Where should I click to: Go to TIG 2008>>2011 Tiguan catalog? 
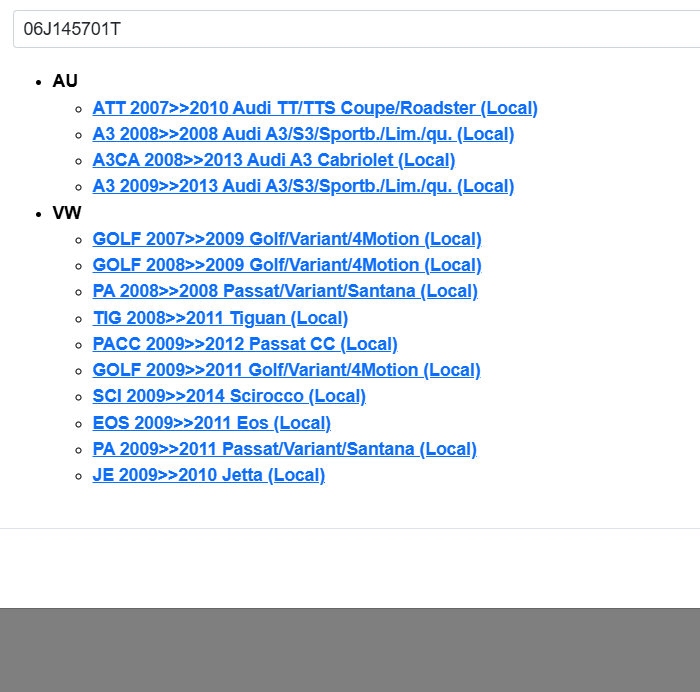coord(220,318)
